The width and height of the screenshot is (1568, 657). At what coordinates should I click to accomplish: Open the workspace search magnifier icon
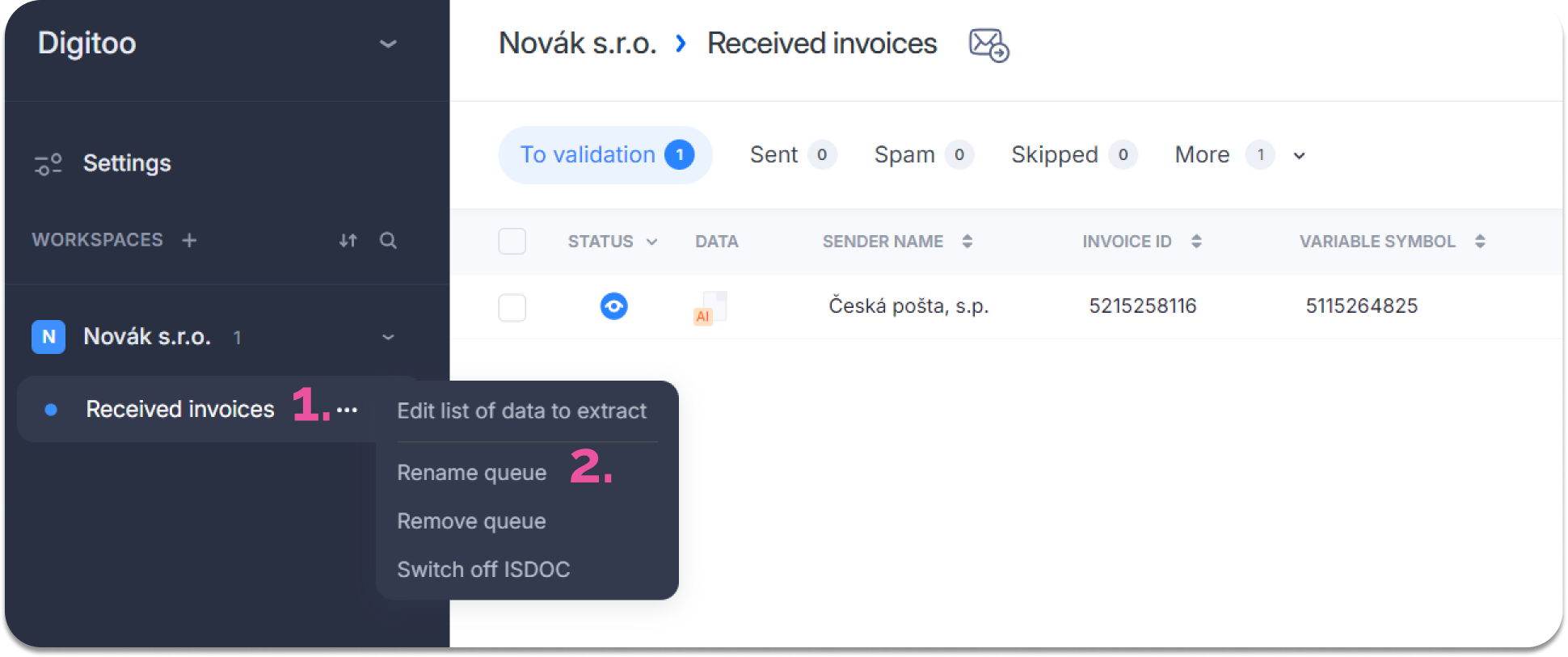pyautogui.click(x=388, y=241)
